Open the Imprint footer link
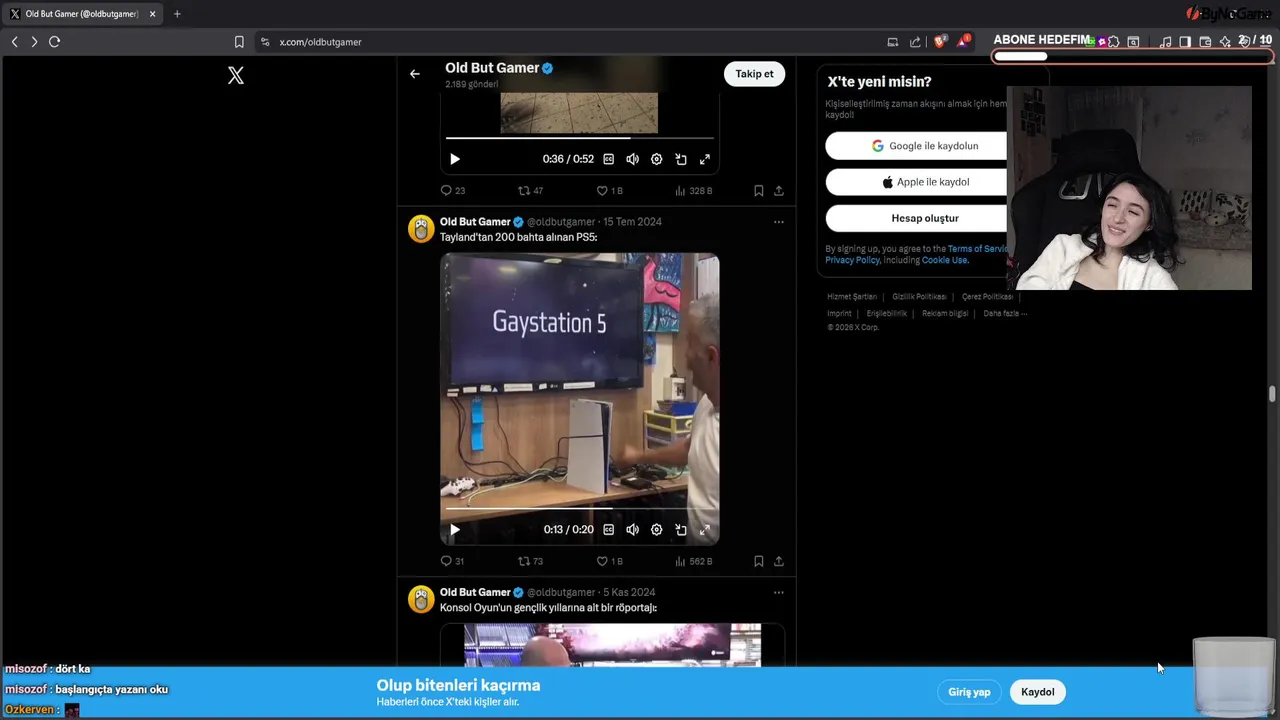This screenshot has height=720, width=1280. tap(839, 314)
